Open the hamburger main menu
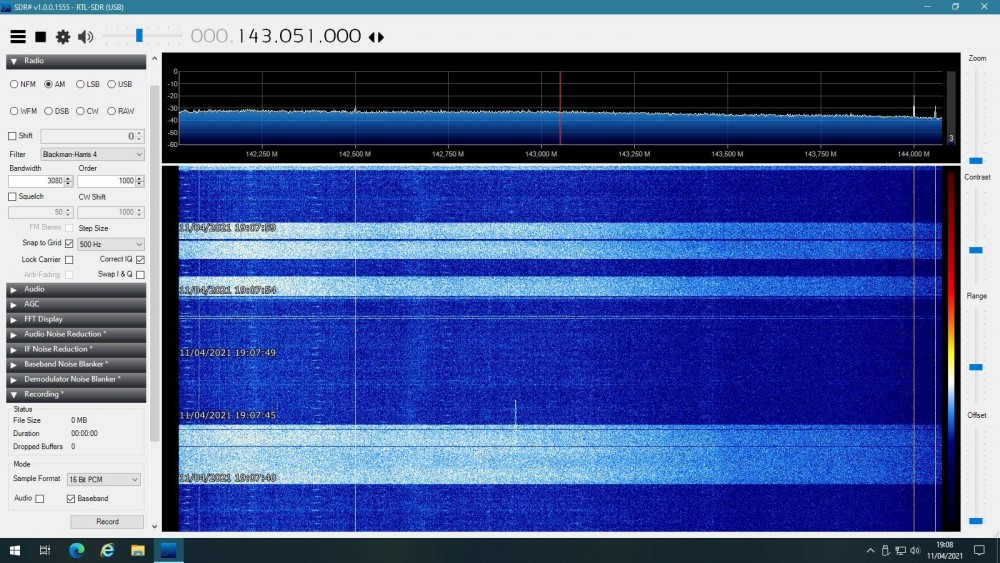 pos(18,36)
